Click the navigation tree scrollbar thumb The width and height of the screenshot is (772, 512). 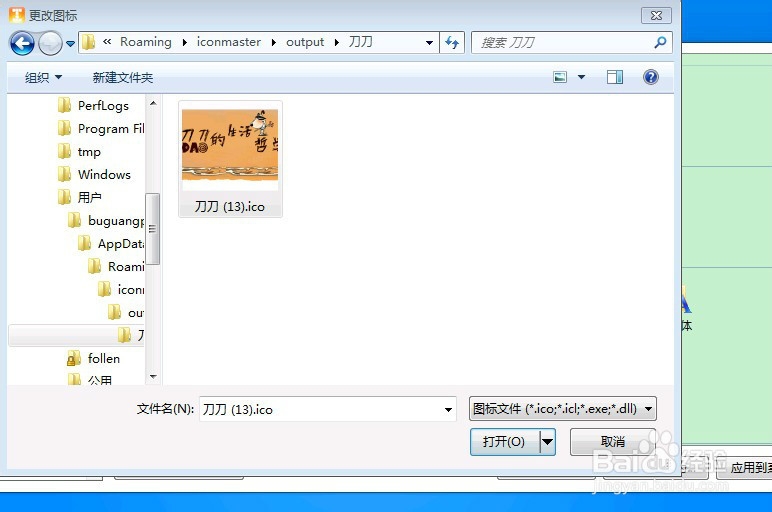tap(153, 229)
